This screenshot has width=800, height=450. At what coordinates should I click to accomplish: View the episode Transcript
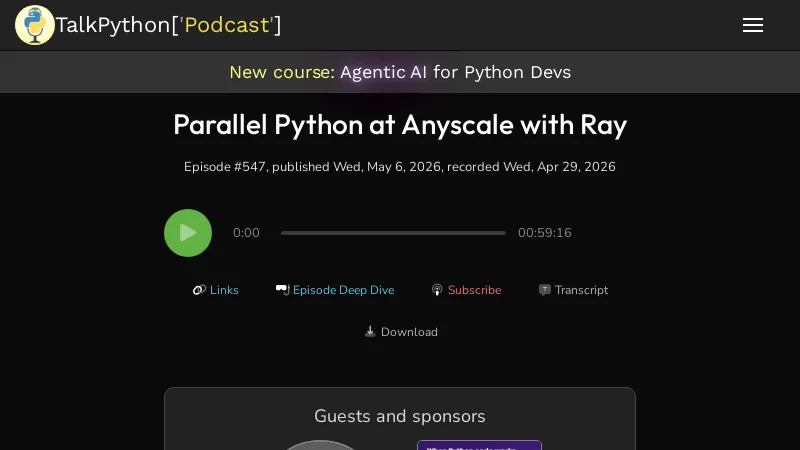[581, 290]
